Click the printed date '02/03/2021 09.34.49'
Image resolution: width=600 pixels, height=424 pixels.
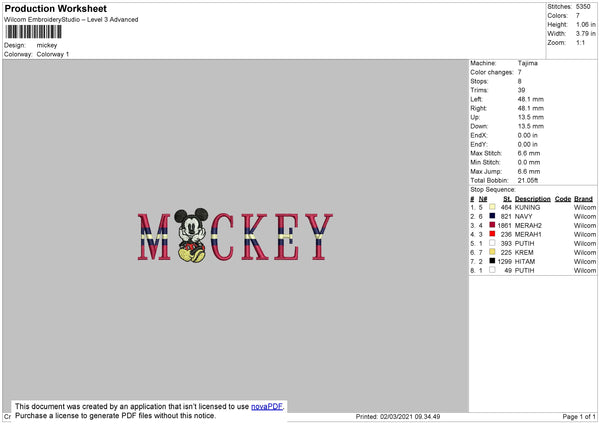coord(410,416)
